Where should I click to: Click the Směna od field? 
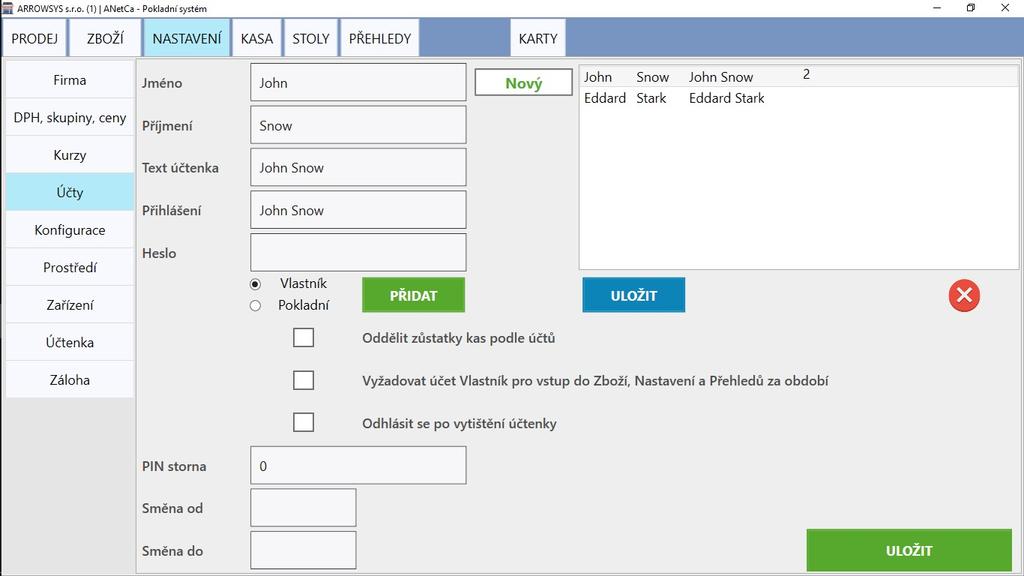(304, 507)
